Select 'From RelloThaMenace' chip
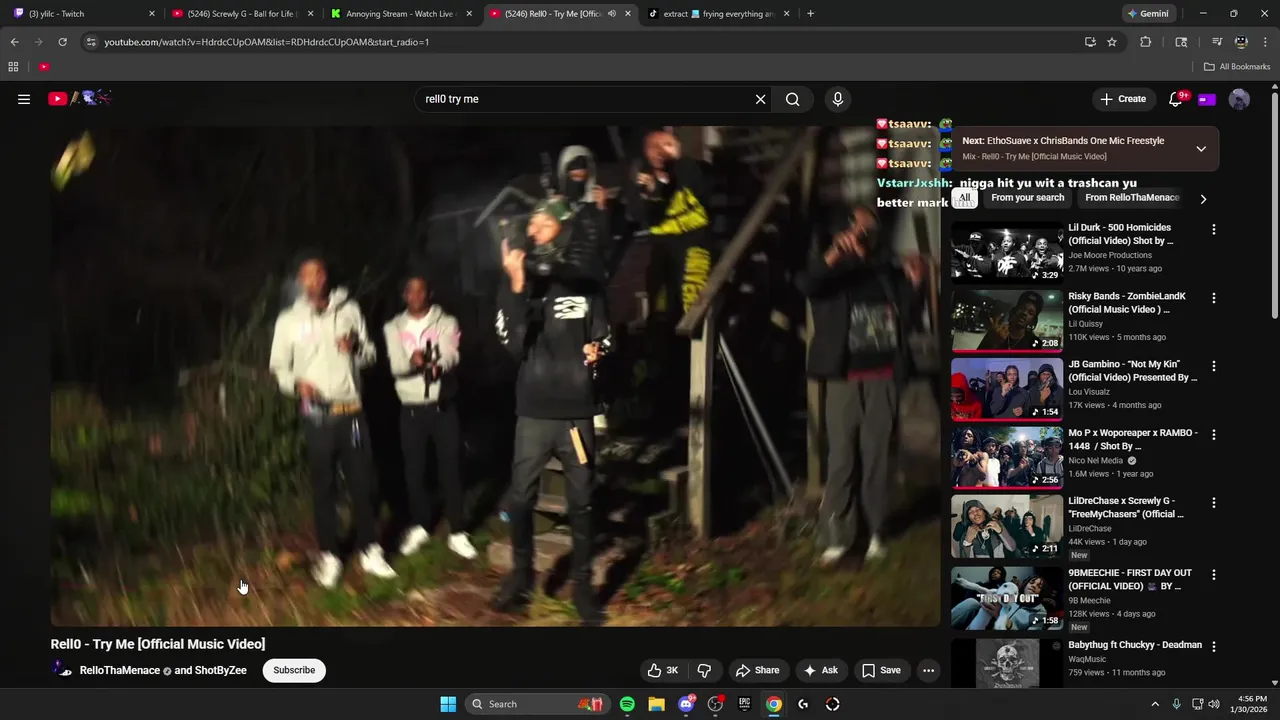Screen dimensions: 1280x720 (x=1132, y=198)
